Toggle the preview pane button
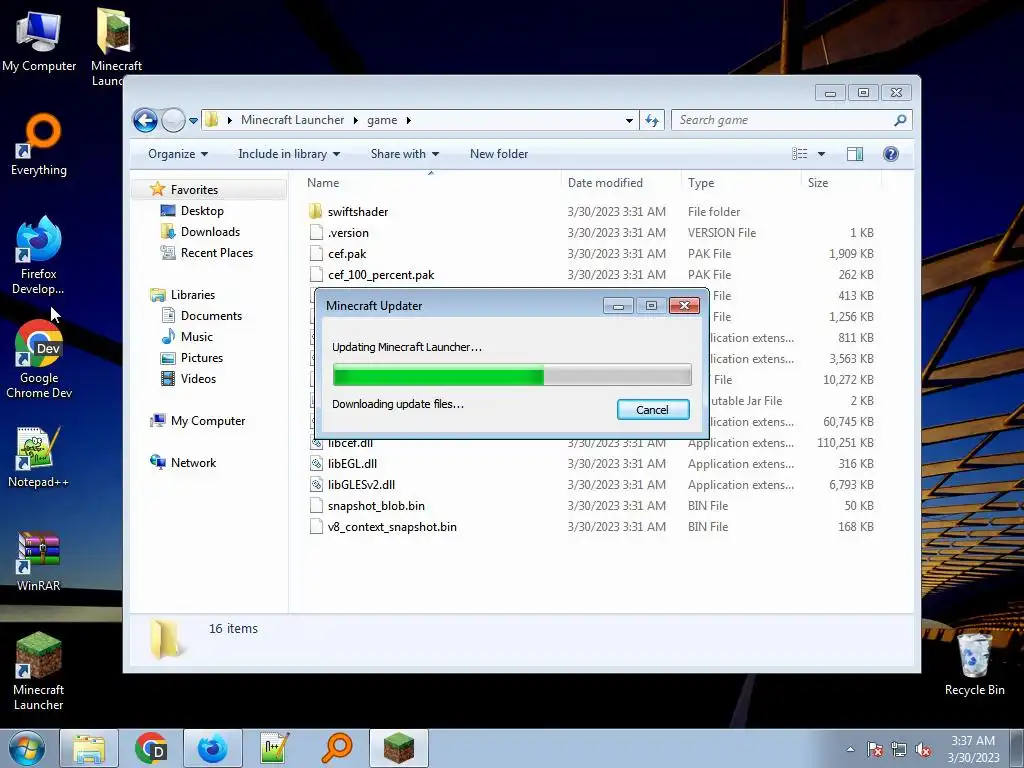This screenshot has height=768, width=1024. coord(854,154)
